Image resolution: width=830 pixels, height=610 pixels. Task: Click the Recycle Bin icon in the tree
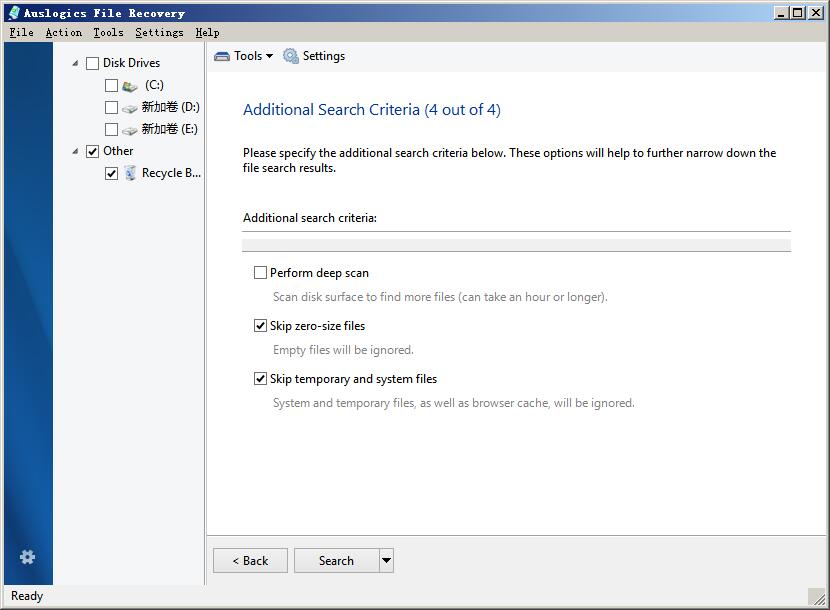130,173
